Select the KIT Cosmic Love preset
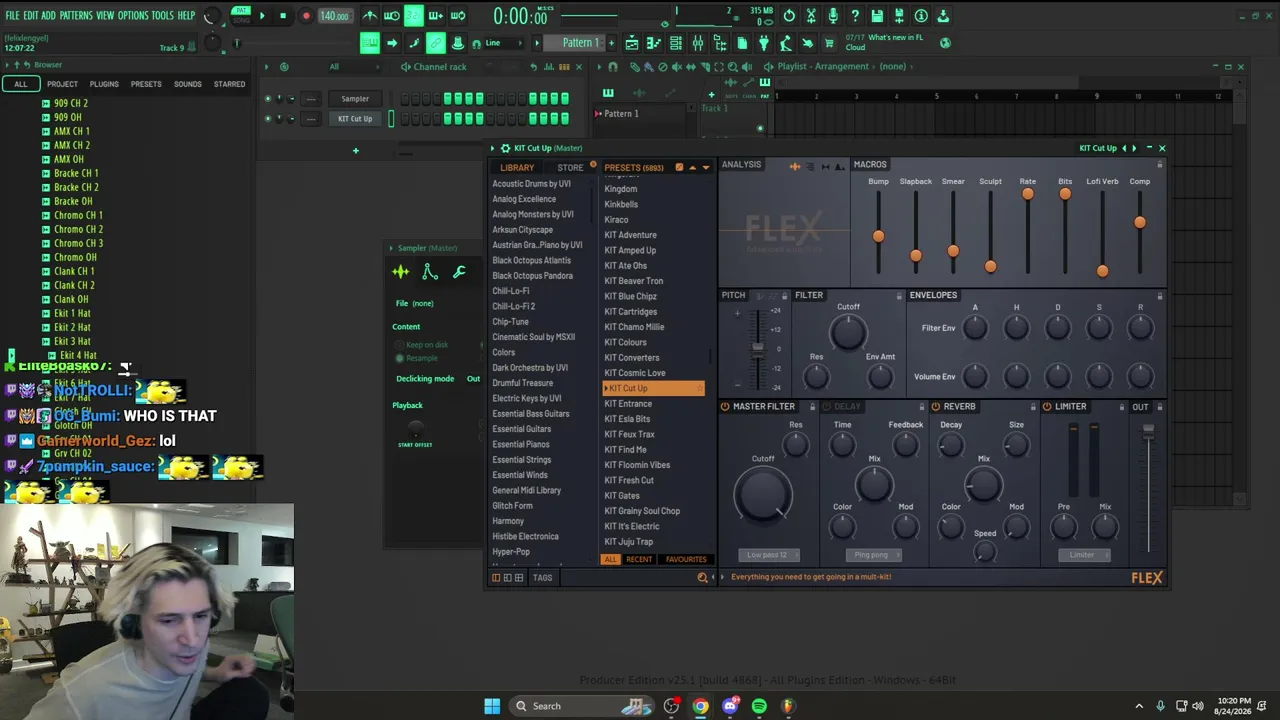The width and height of the screenshot is (1280, 720). tap(635, 373)
